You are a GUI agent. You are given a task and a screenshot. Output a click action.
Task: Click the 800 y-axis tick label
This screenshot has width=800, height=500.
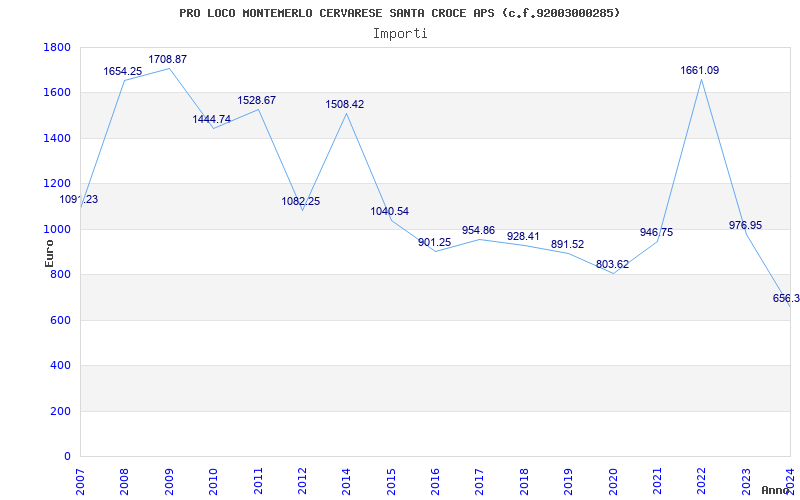(x=61, y=275)
